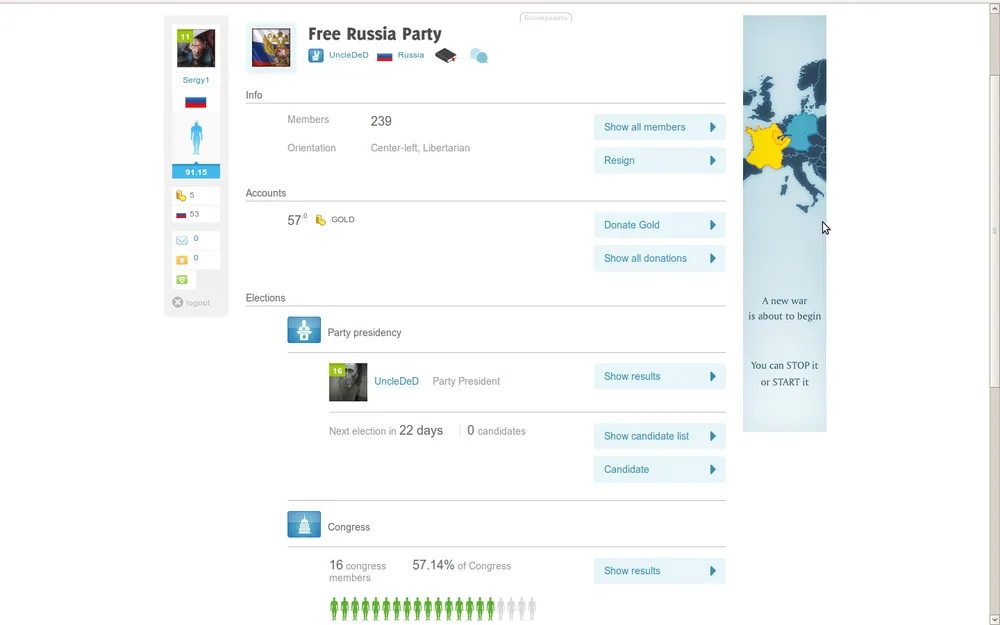Click the Resign button
Screen dimensions: 1000x625
pos(659,160)
